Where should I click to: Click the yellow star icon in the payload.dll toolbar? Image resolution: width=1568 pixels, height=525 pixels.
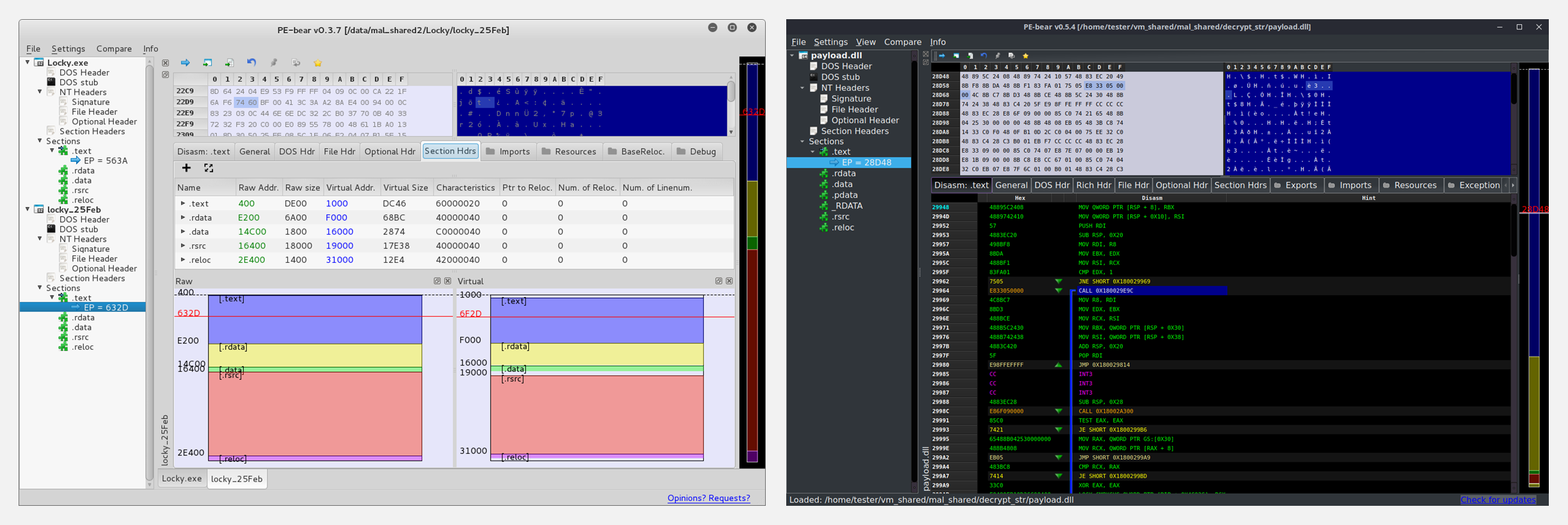(x=1026, y=56)
